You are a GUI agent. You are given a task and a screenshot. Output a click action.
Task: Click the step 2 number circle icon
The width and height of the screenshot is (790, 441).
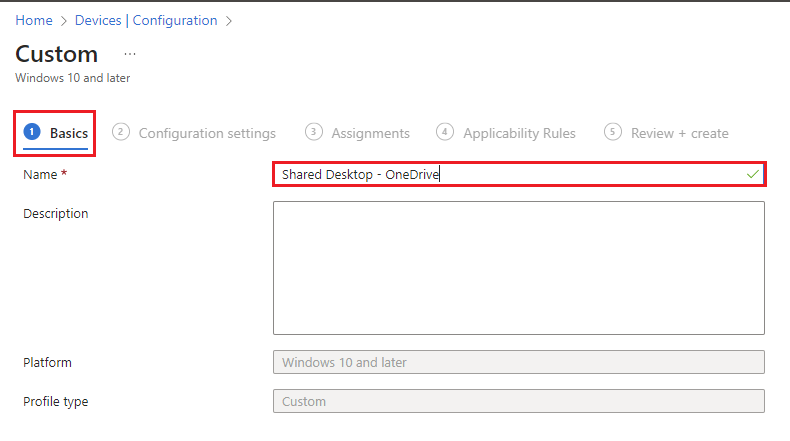tap(121, 132)
